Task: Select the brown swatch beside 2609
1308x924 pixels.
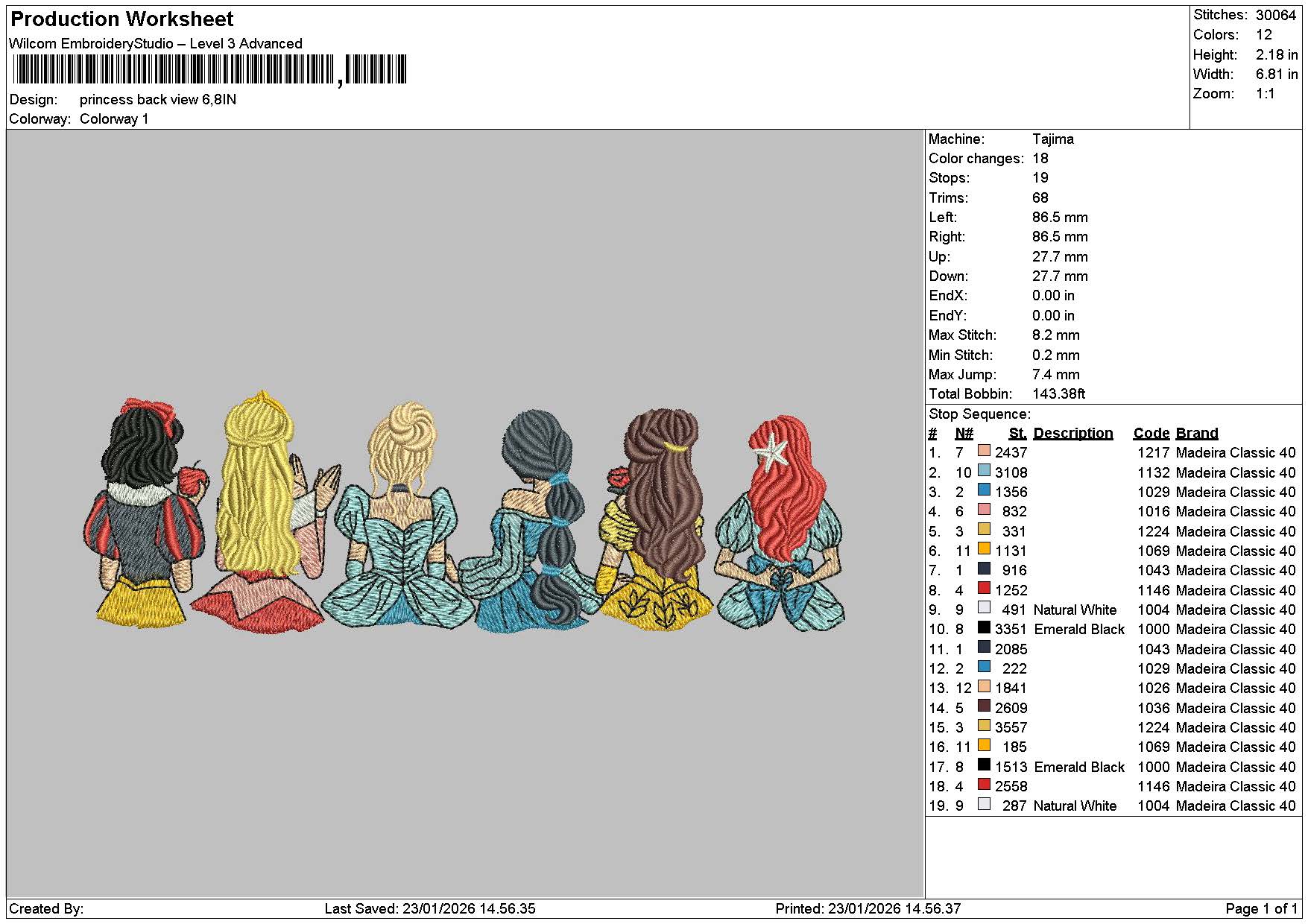Action: [984, 706]
